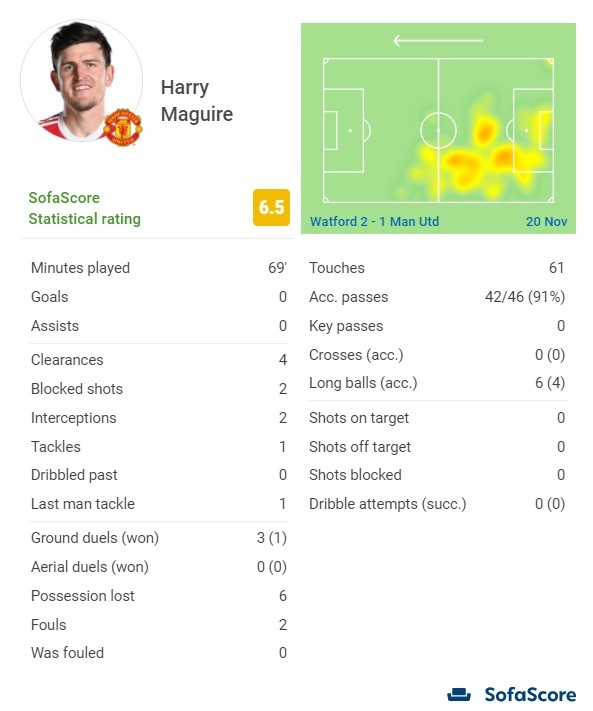Click Harry Maguire's profile photo

click(x=82, y=81)
